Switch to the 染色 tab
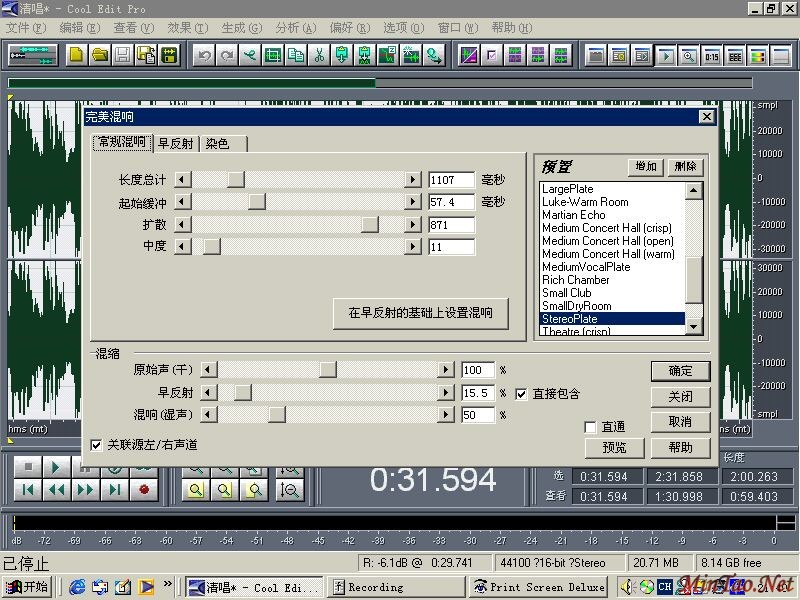This screenshot has height=600, width=800. (x=217, y=143)
